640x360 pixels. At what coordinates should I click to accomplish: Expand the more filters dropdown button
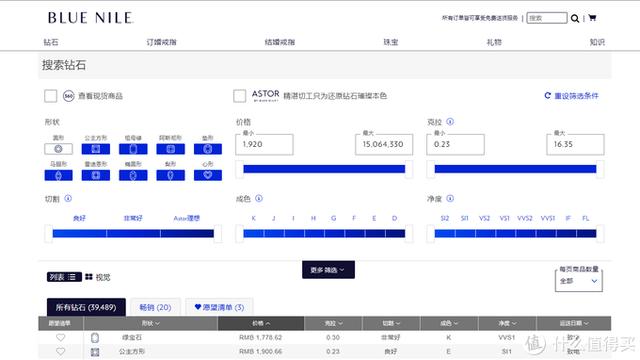[328, 270]
